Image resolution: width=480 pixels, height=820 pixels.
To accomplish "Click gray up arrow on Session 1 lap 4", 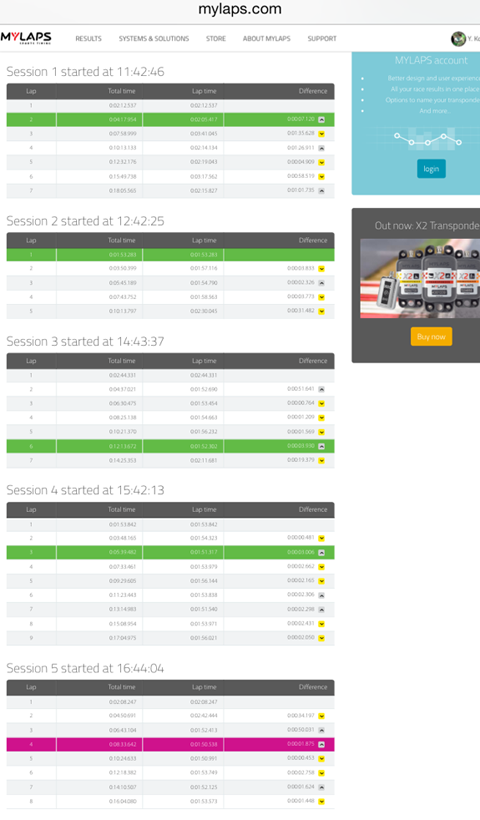I will point(322,148).
